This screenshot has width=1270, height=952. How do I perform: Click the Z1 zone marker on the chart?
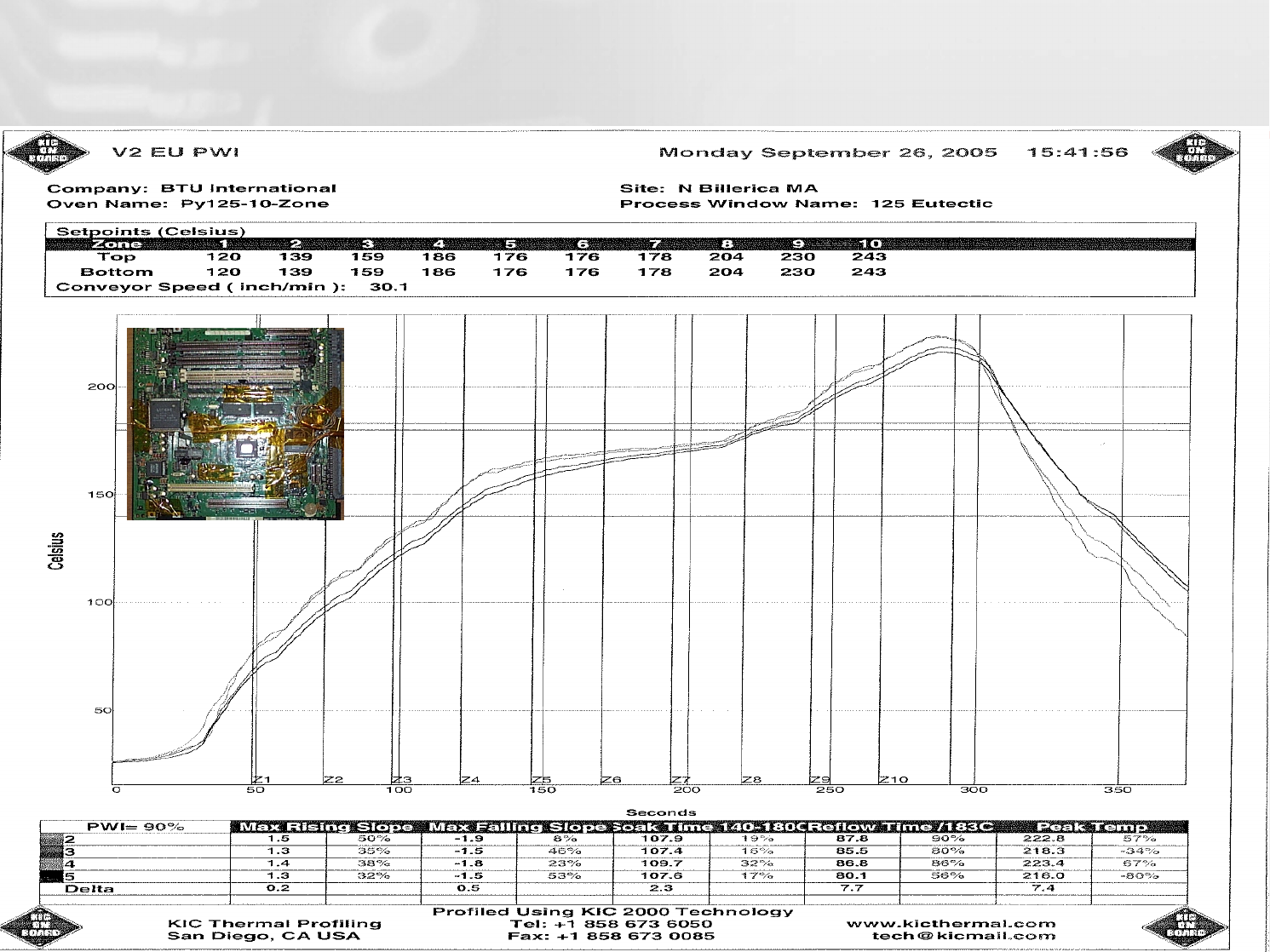tap(262, 779)
